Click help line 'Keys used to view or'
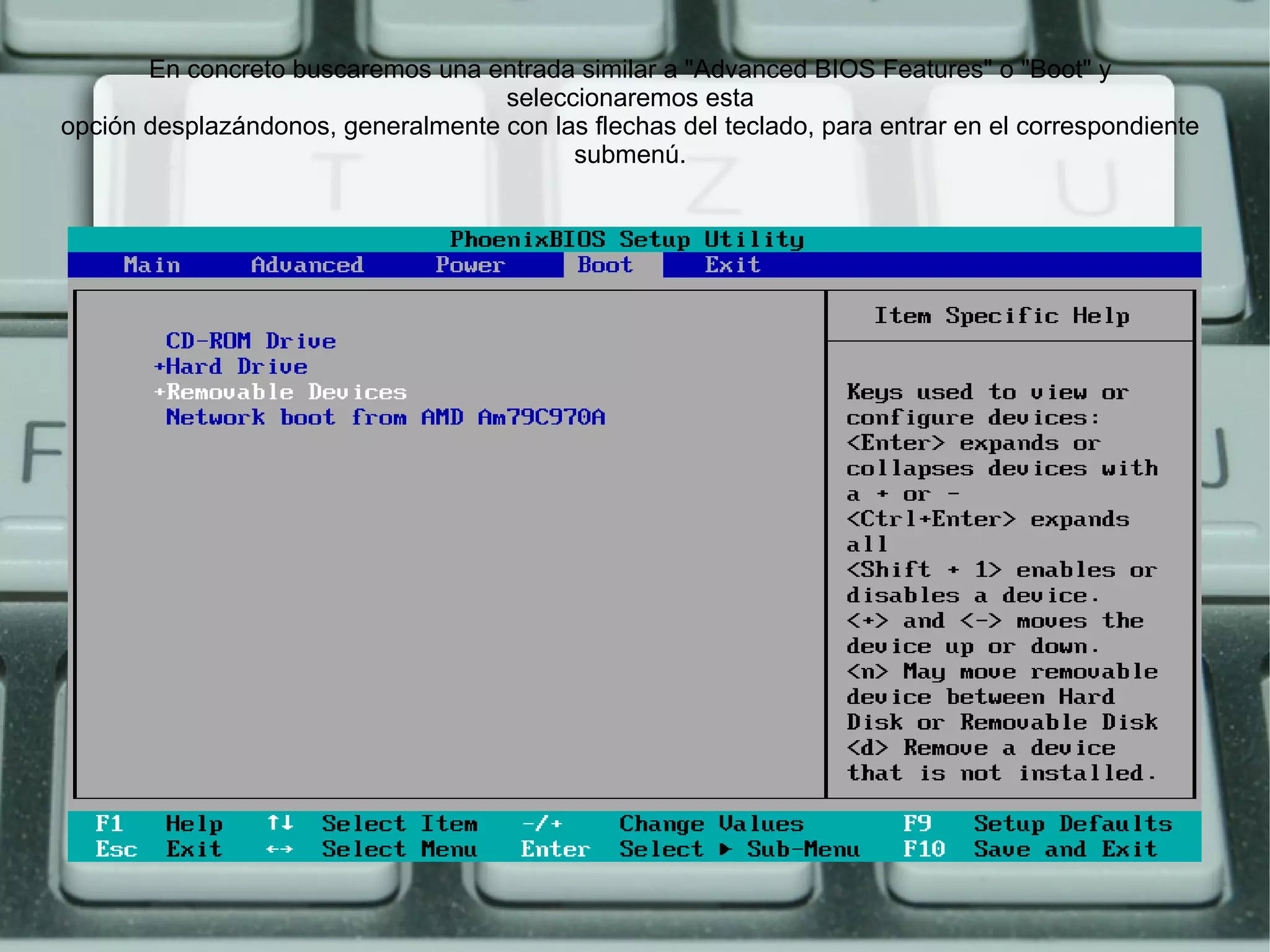Viewport: 1270px width, 952px height. 988,392
